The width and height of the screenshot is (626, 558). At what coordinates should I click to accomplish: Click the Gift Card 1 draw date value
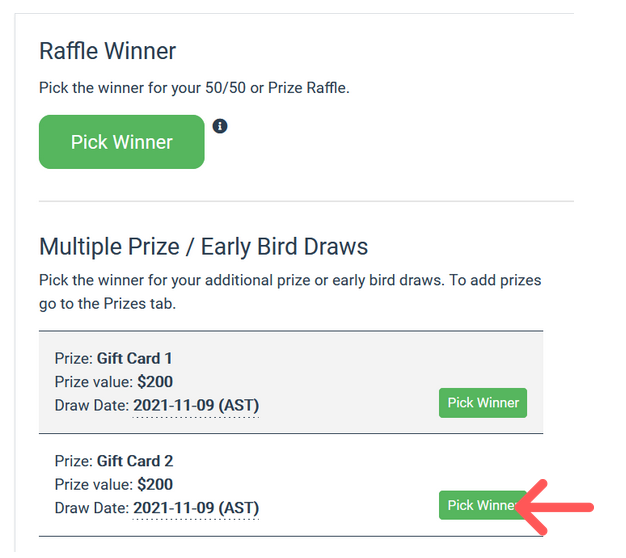pos(196,406)
